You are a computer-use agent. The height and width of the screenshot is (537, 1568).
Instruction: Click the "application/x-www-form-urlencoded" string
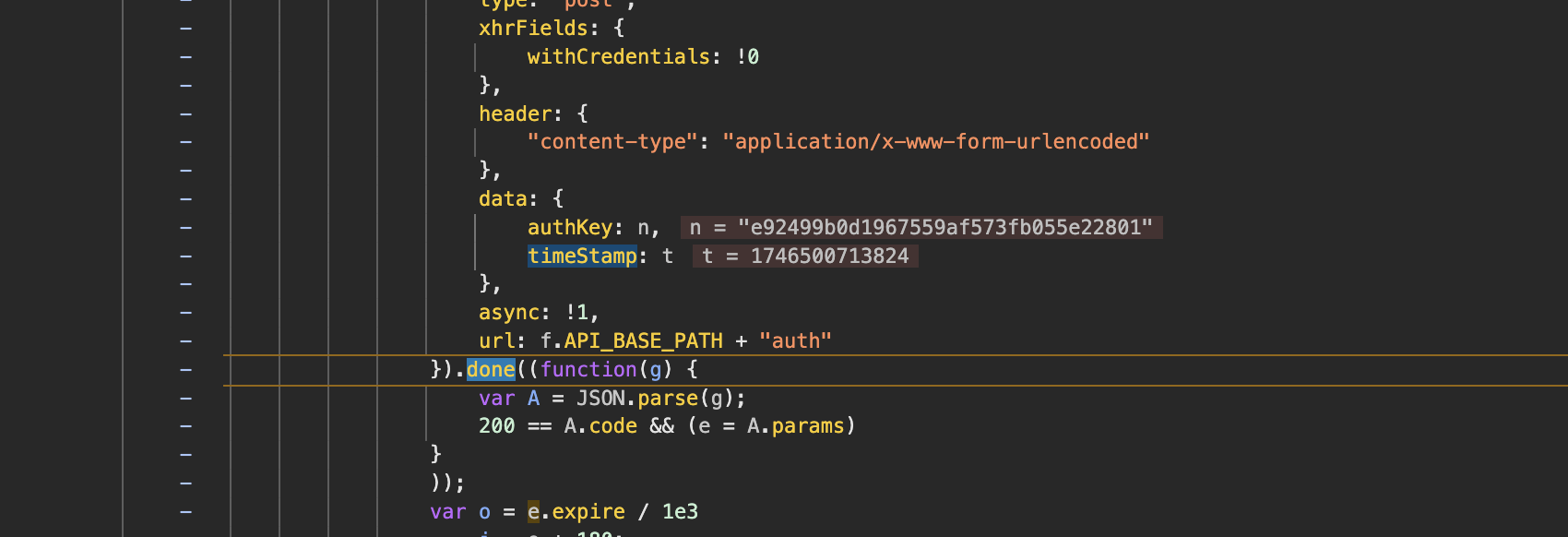[x=935, y=142]
